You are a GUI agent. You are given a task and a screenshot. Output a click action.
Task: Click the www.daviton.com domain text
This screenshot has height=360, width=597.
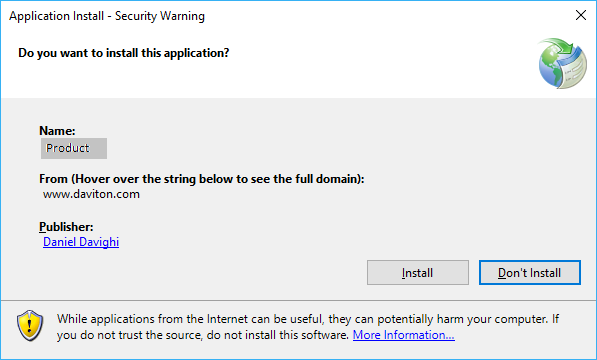[x=91, y=194]
